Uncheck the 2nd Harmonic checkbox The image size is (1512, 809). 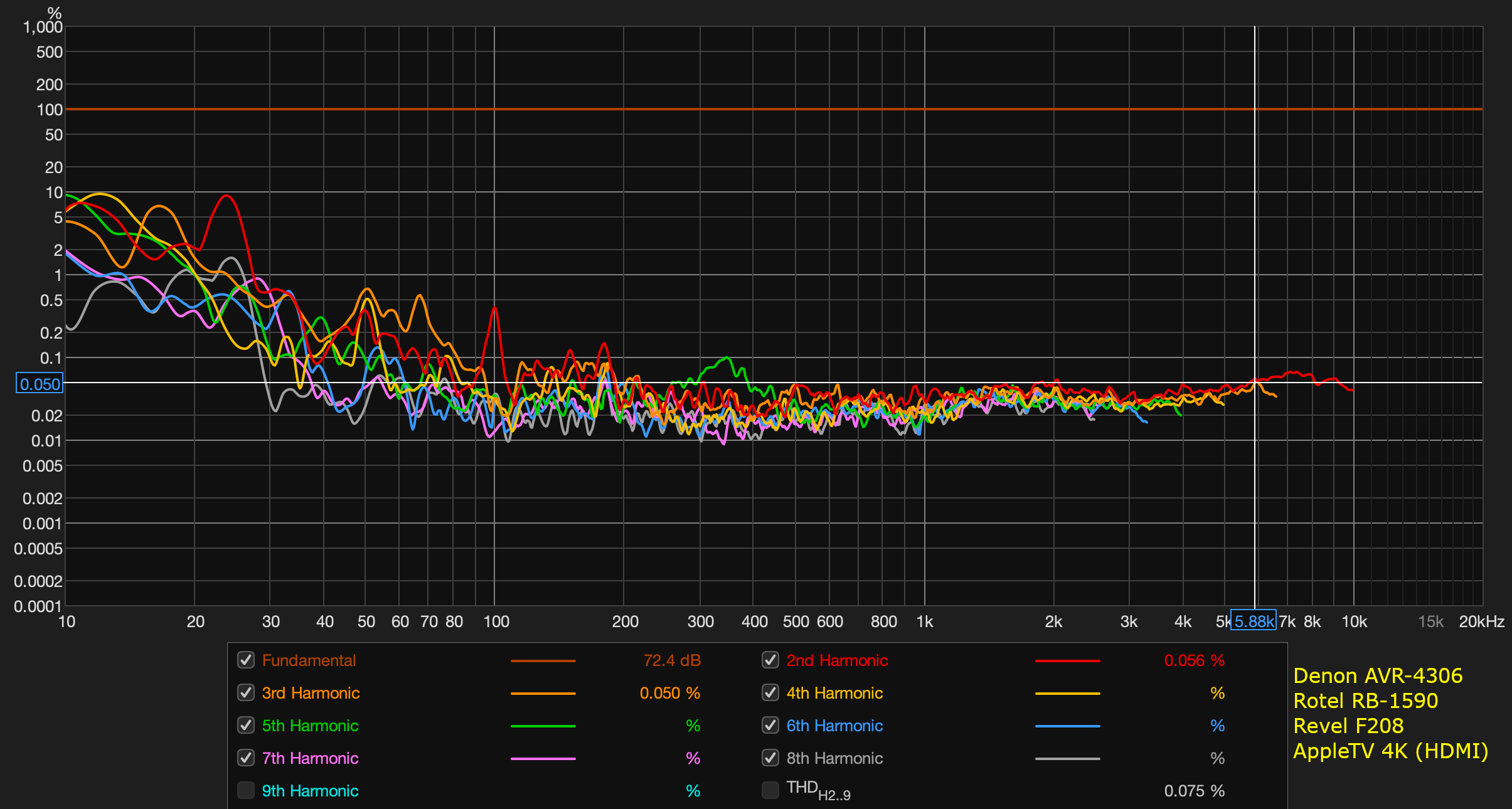(770, 660)
